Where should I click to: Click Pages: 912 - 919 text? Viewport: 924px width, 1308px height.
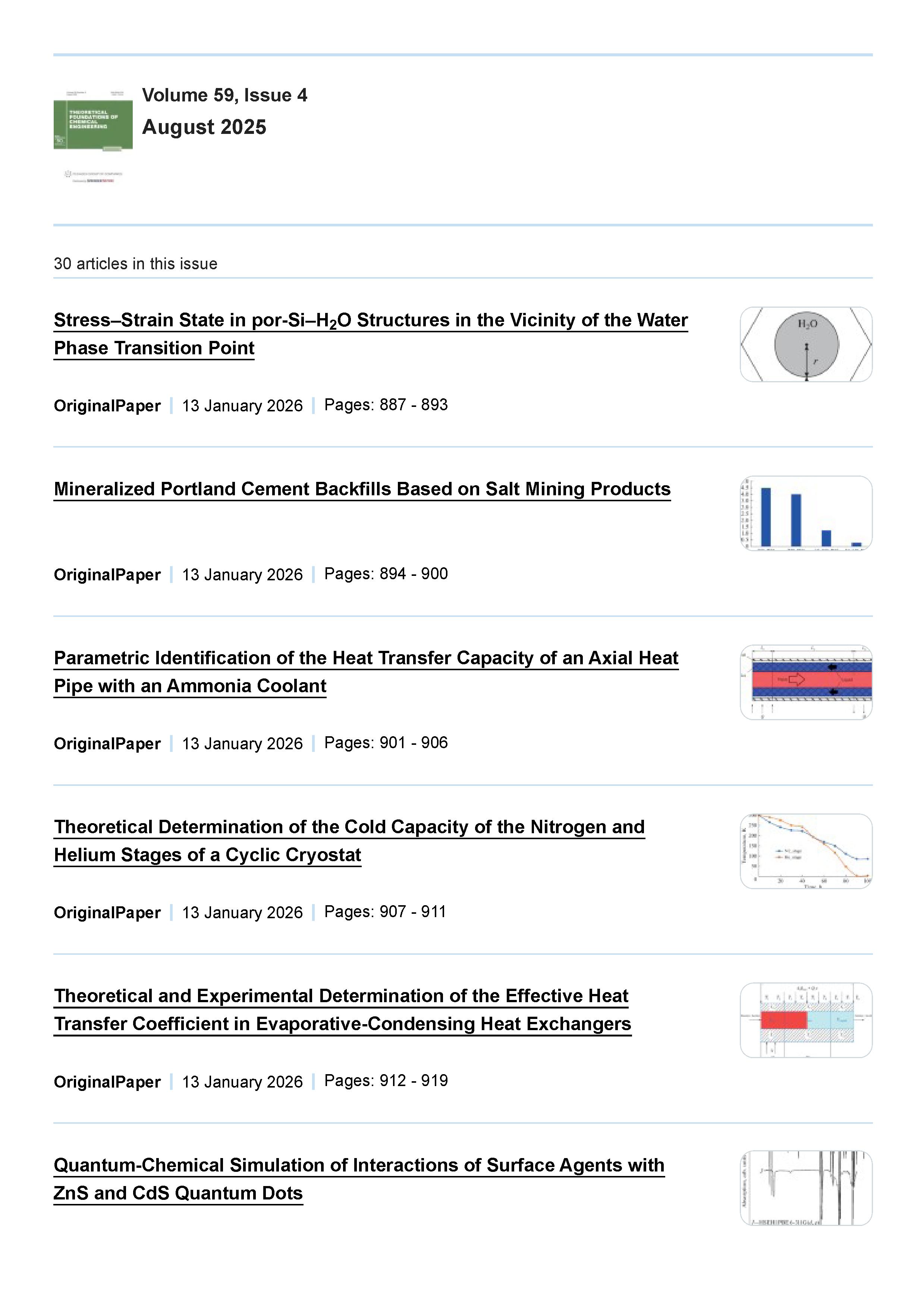(386, 1081)
